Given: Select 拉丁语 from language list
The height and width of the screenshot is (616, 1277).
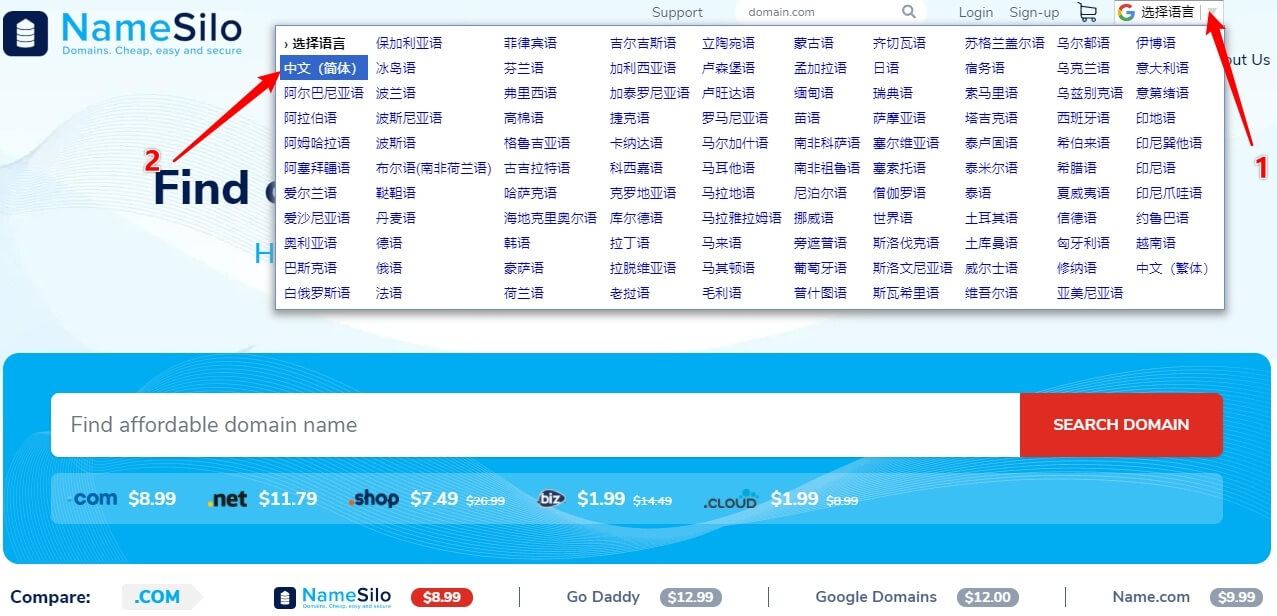Looking at the screenshot, I should point(629,243).
